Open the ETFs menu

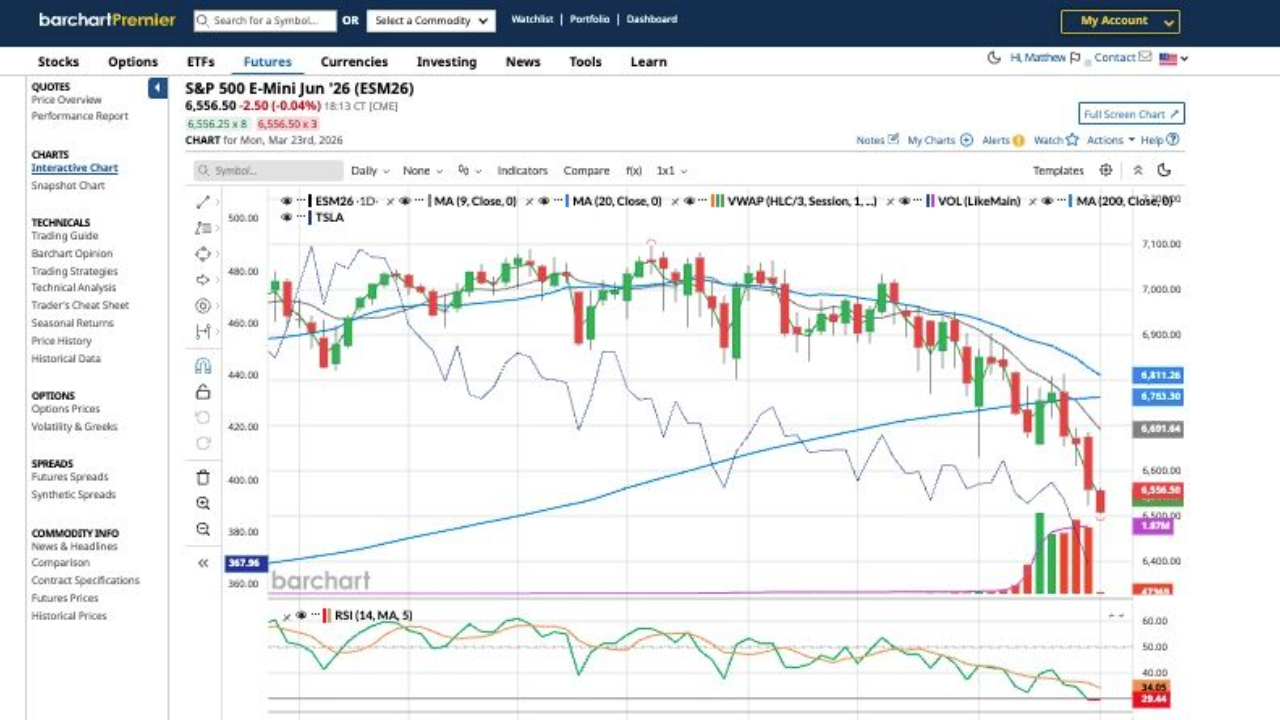[x=201, y=61]
